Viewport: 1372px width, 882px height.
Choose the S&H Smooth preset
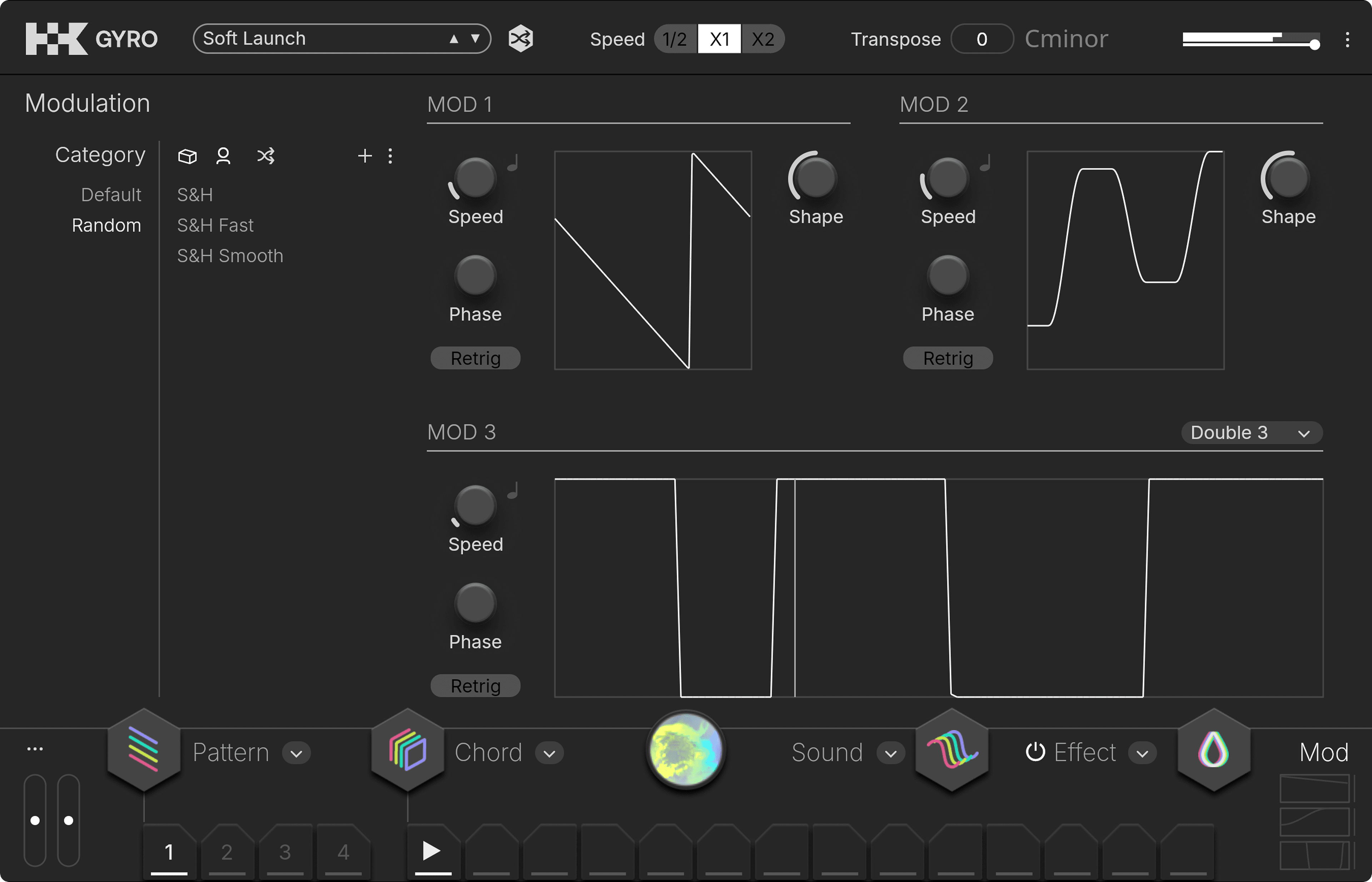click(230, 256)
